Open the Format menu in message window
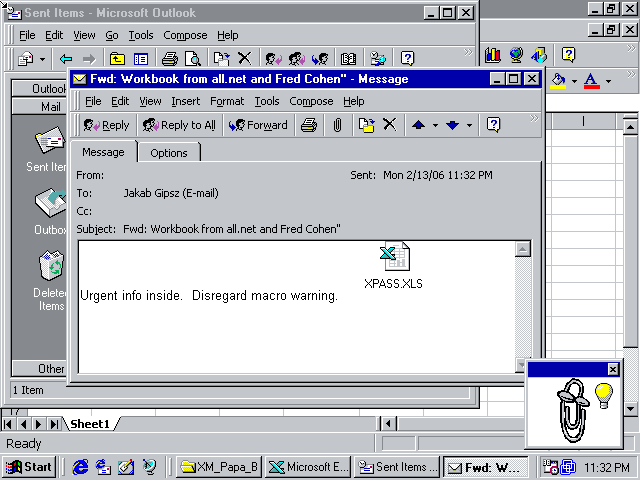Viewport: 640px width, 480px height. click(x=227, y=101)
